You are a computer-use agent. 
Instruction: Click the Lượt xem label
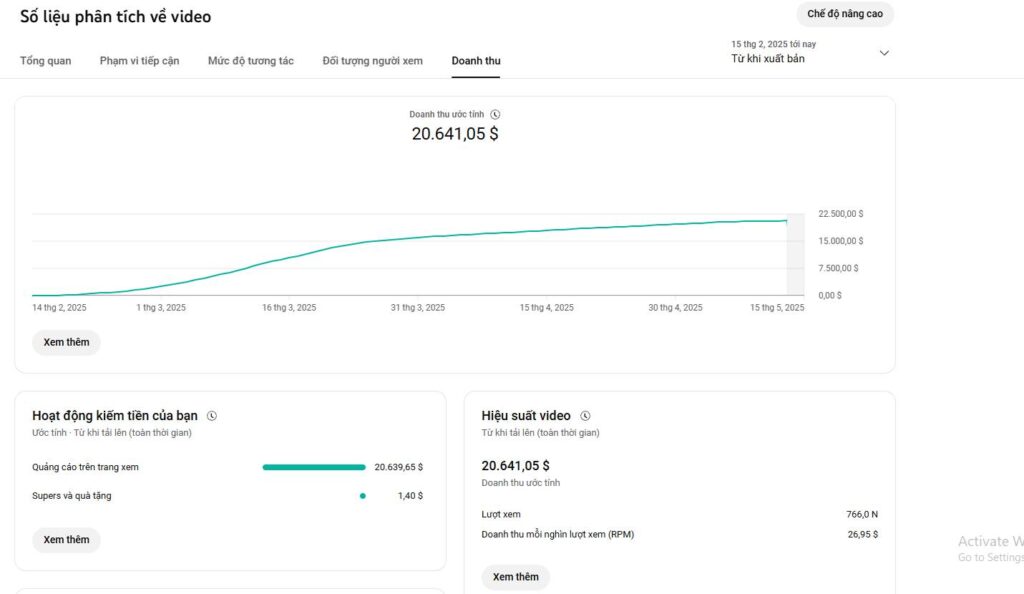pyautogui.click(x=501, y=514)
